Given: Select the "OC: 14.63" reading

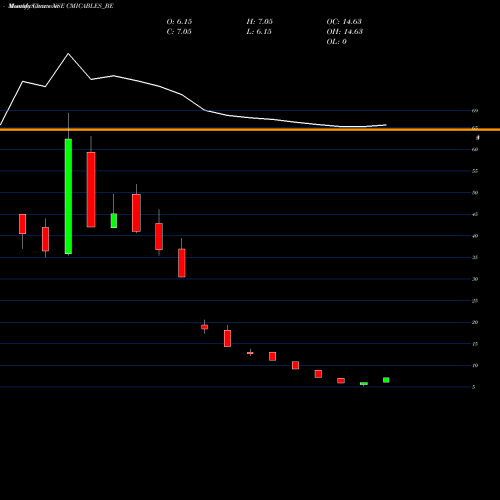Looking at the screenshot, I should 344,21.
